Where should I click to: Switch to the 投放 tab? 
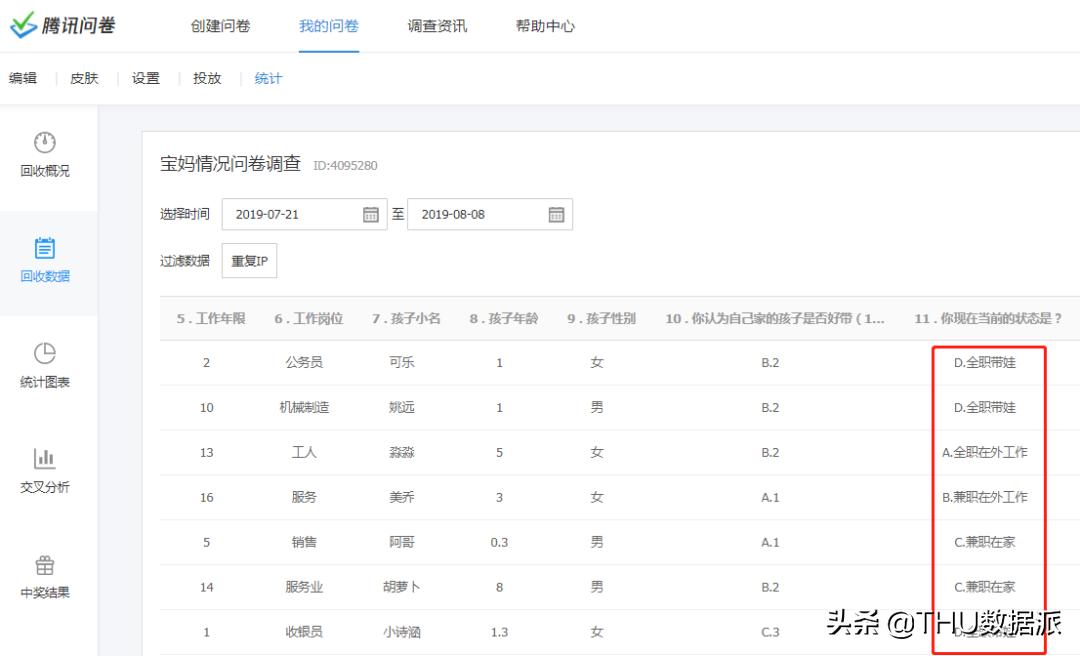click(206, 77)
